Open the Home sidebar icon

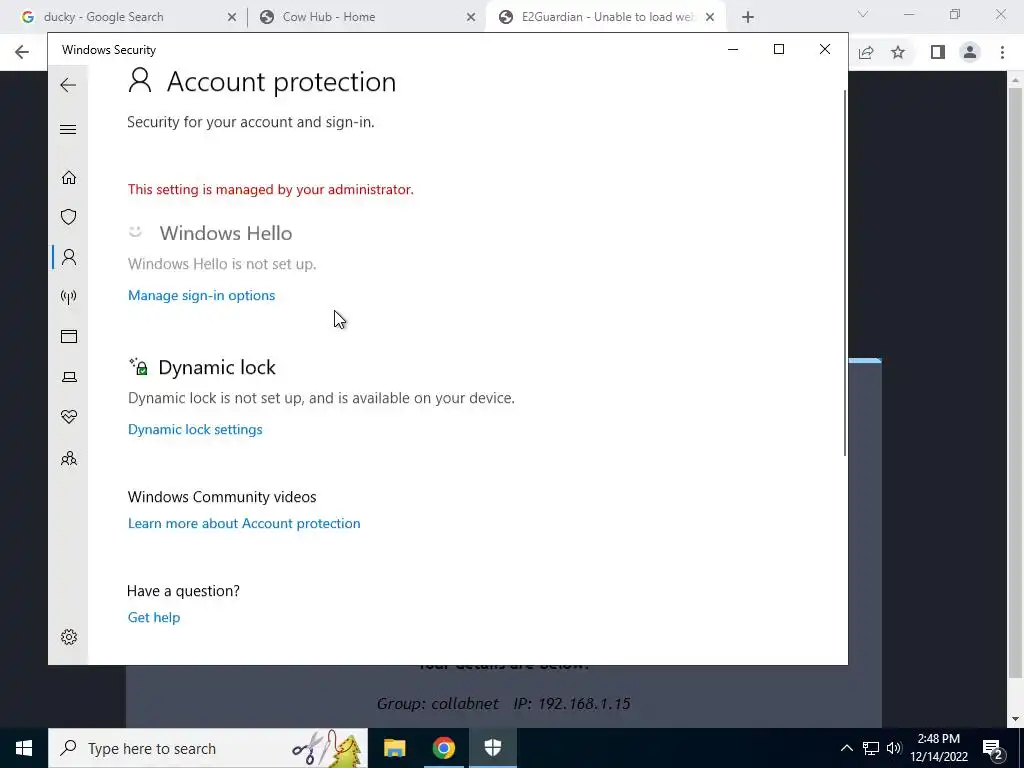[x=69, y=178]
